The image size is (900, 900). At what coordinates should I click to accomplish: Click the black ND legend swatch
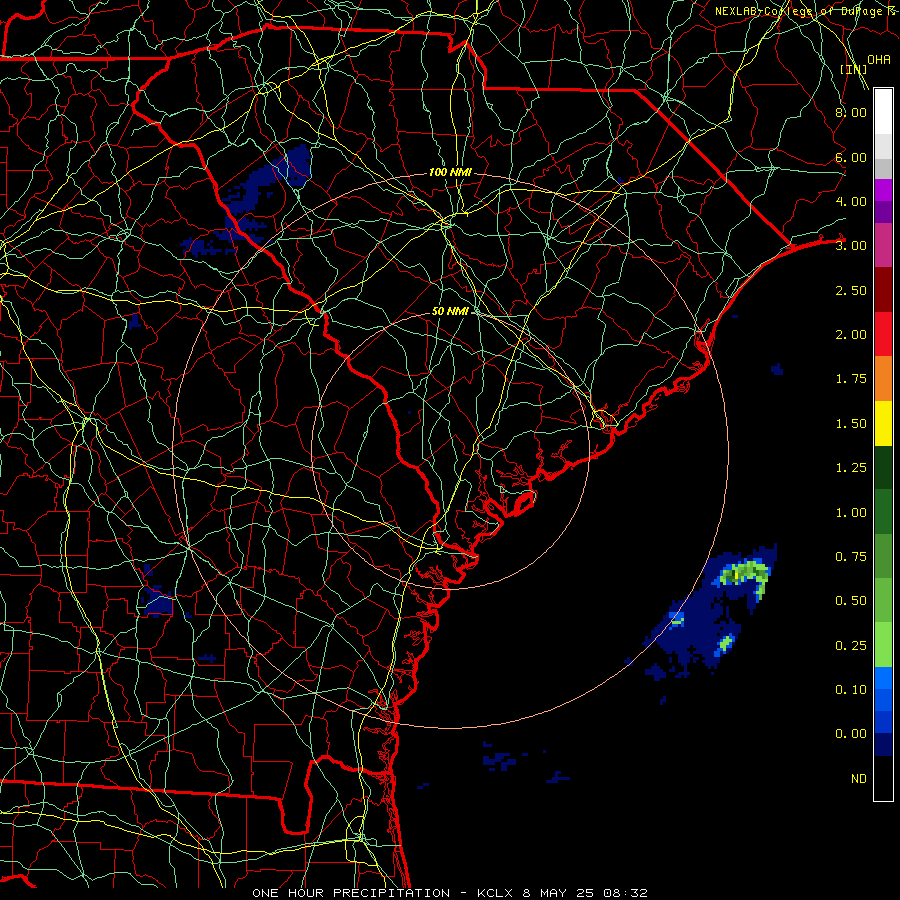coord(883,778)
